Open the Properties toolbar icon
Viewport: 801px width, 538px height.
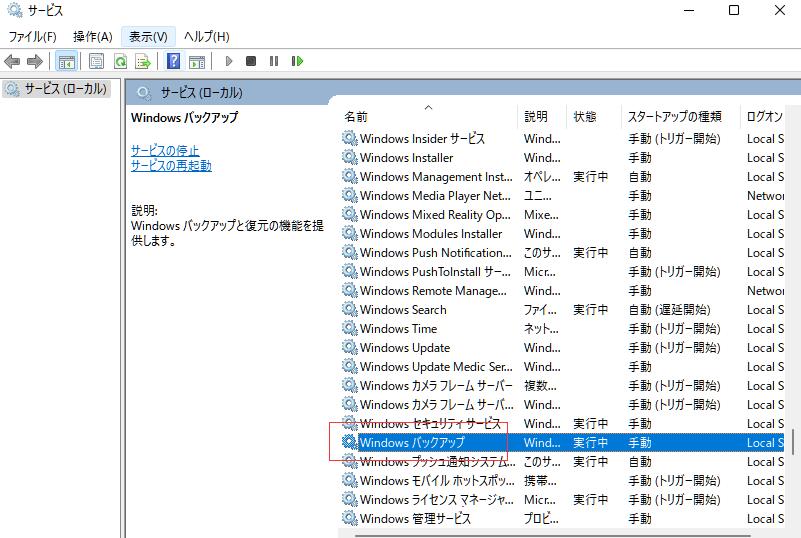coord(96,62)
